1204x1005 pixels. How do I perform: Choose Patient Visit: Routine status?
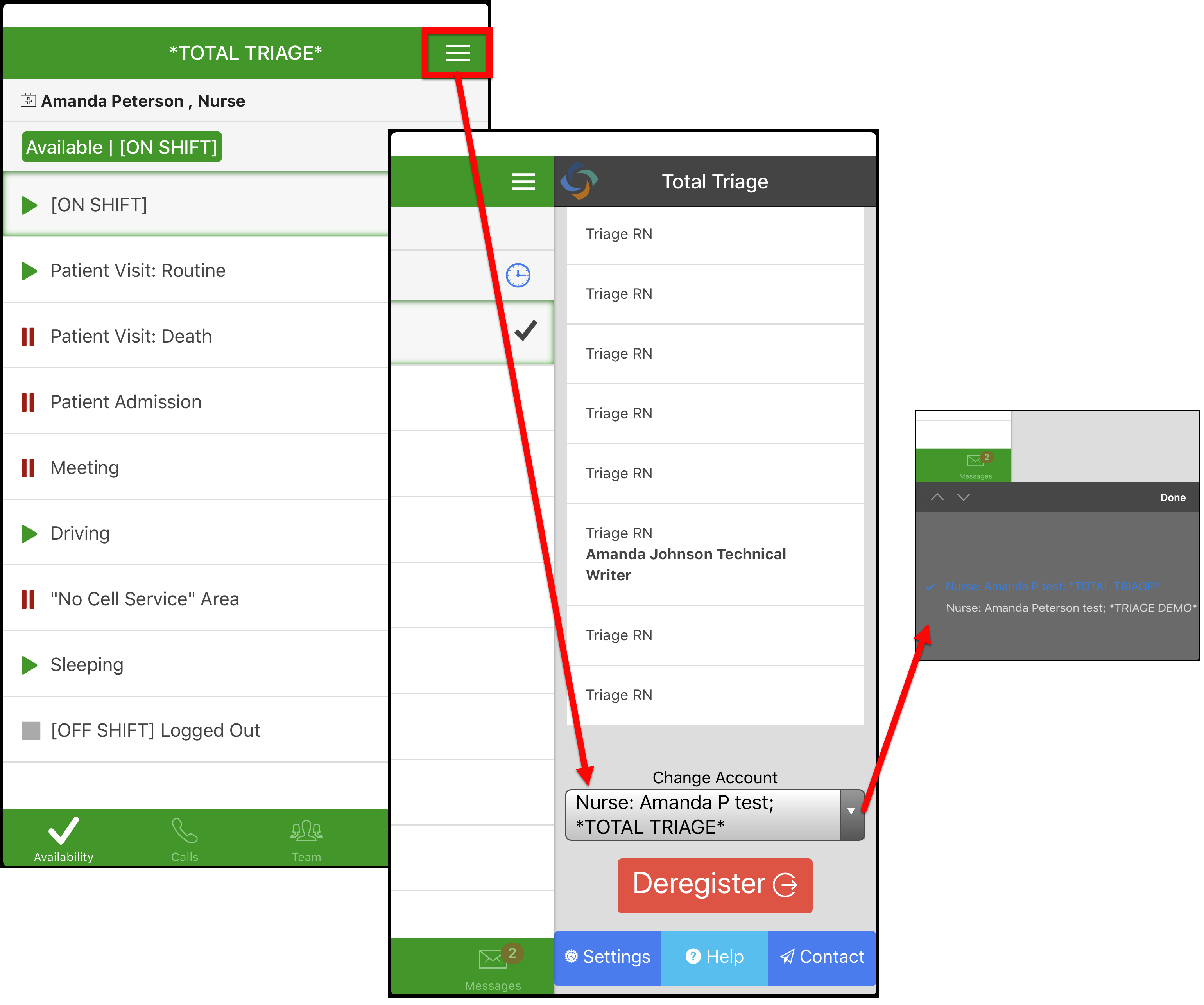(138, 270)
